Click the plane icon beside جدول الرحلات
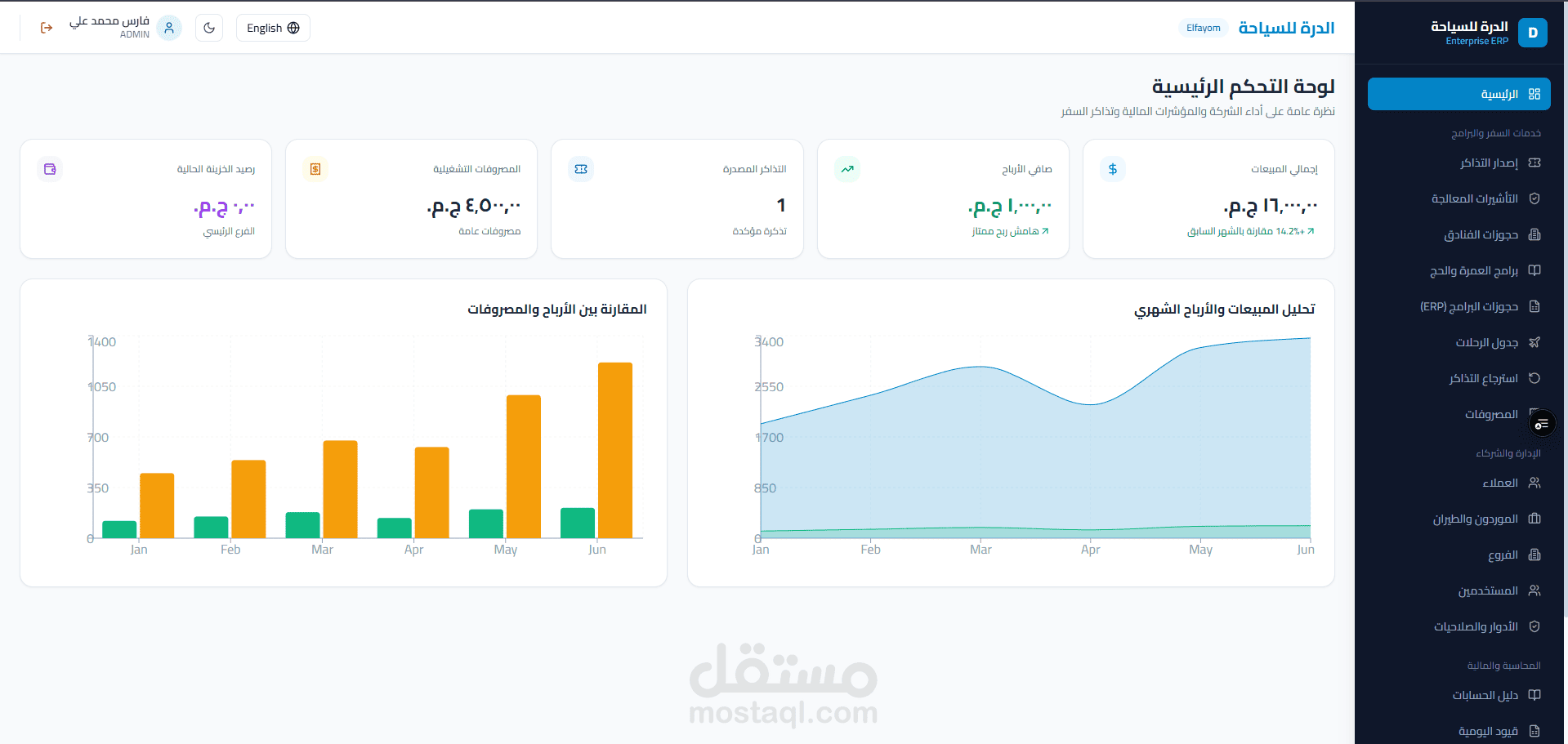 tap(1534, 342)
